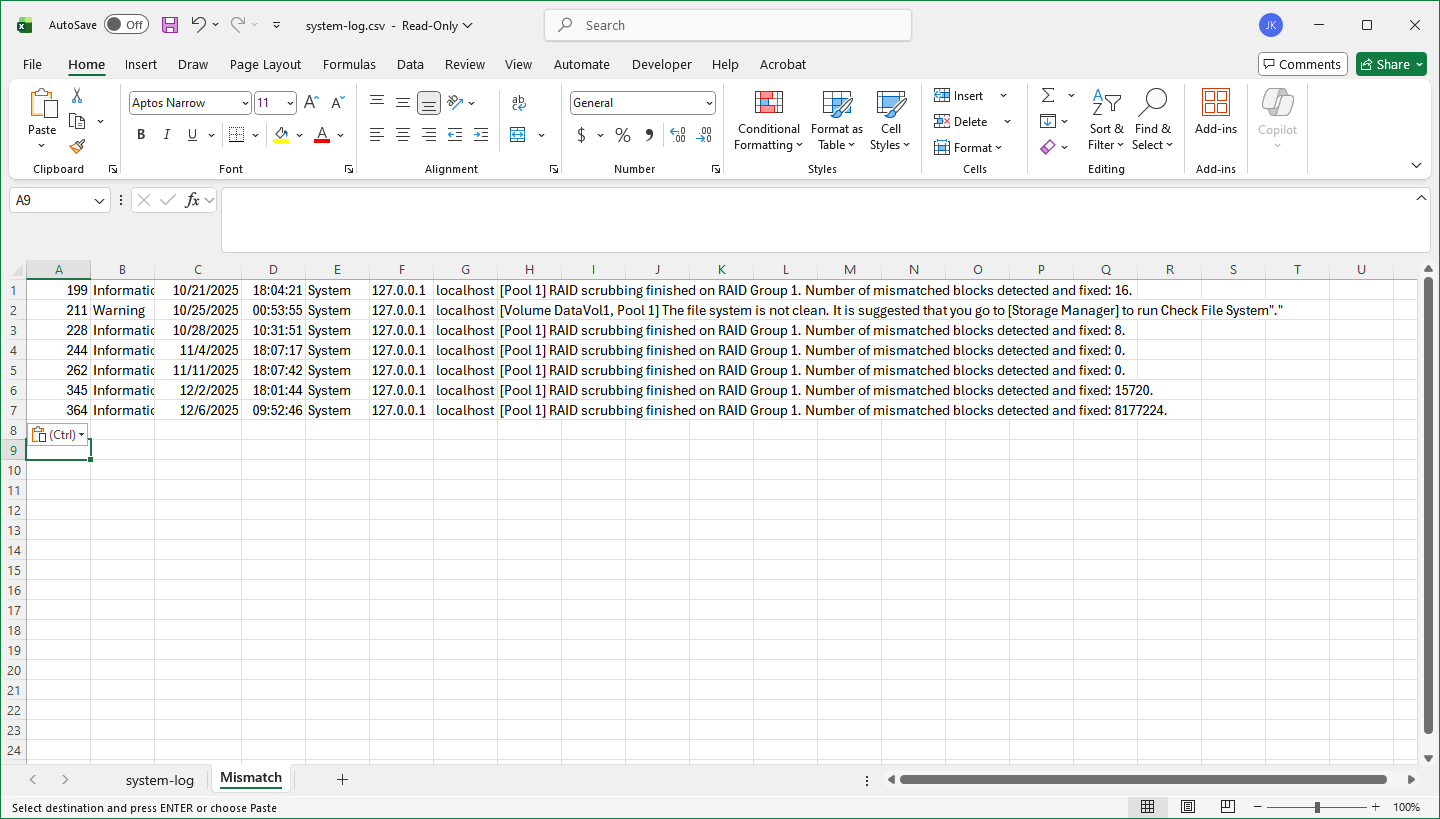
Task: Open the Add-ins gallery
Action: point(1215,112)
